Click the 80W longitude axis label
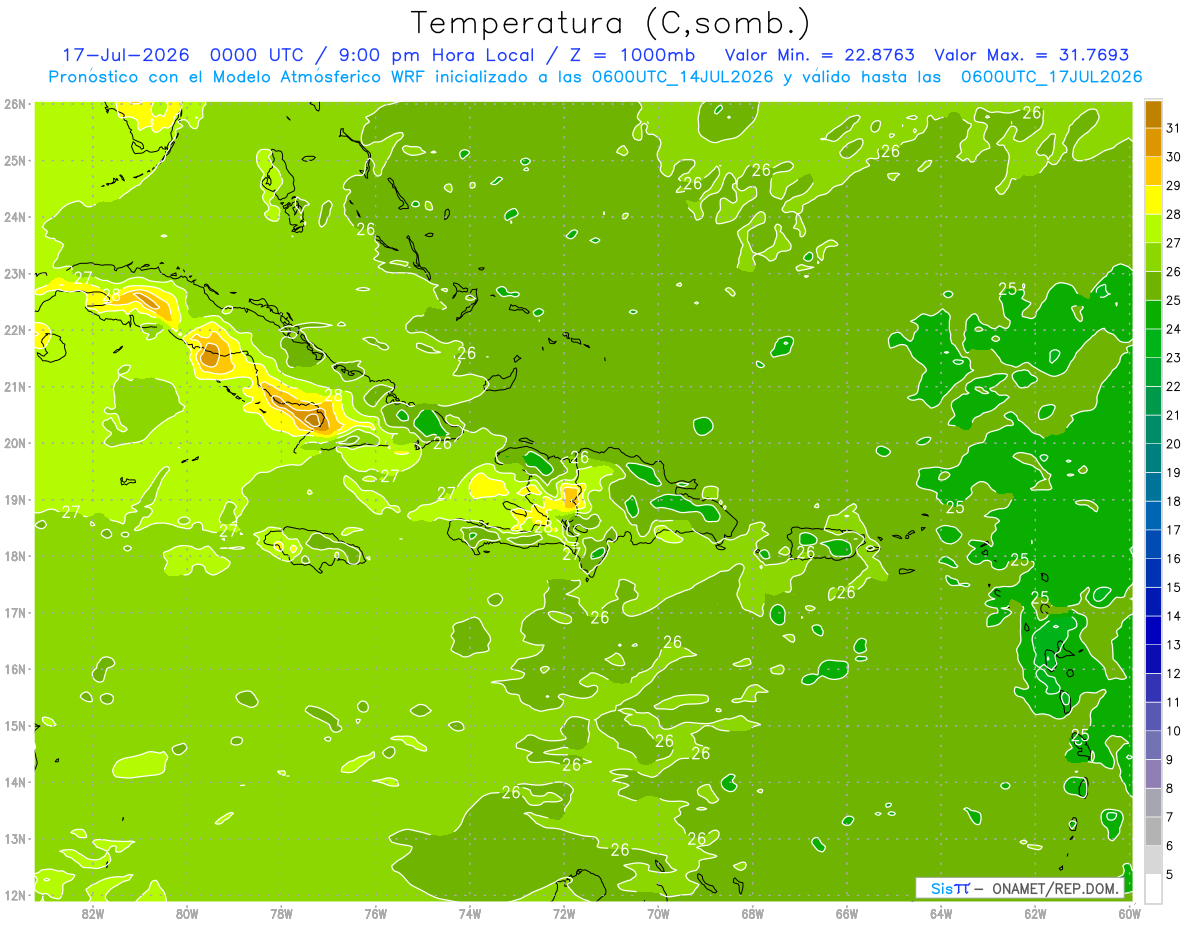The image size is (1200, 927). coord(187,913)
